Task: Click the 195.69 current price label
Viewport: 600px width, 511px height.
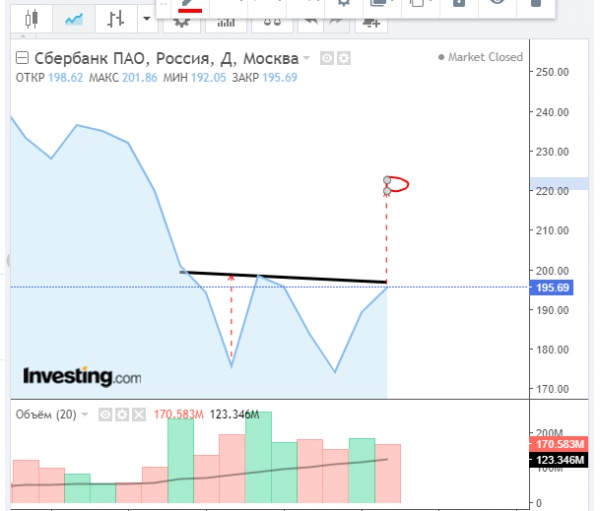Action: 551,287
